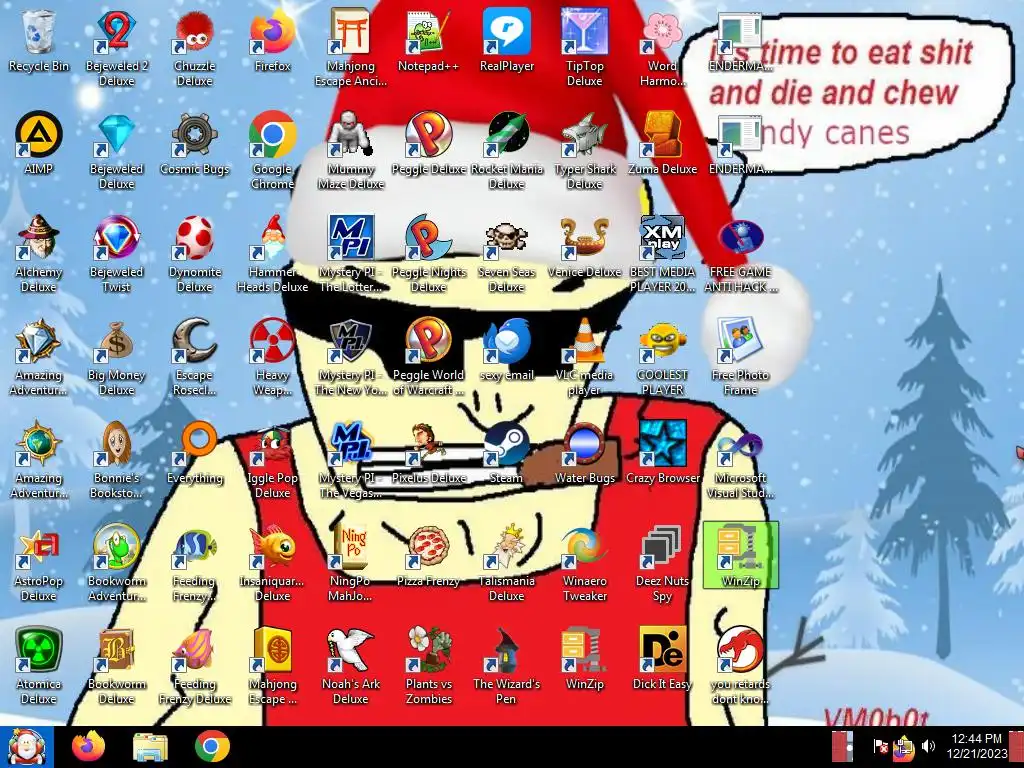Launch Bejeweled 2 Deluxe shortcut
Viewport: 1024px width, 768px height.
coord(117,48)
